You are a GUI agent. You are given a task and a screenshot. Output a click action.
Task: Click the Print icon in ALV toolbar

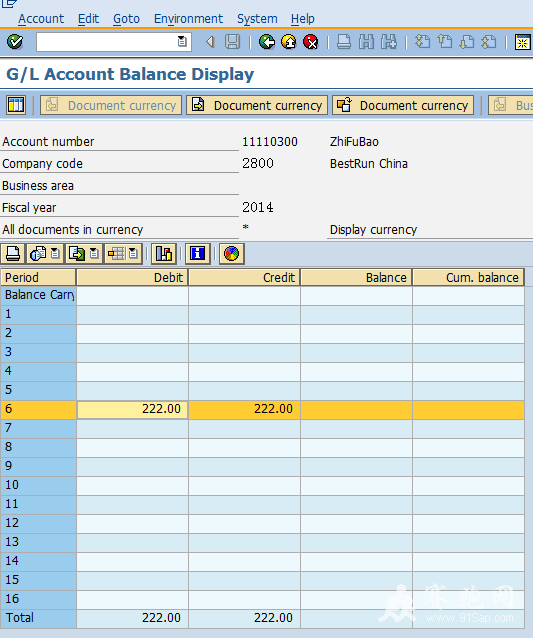pos(13,254)
